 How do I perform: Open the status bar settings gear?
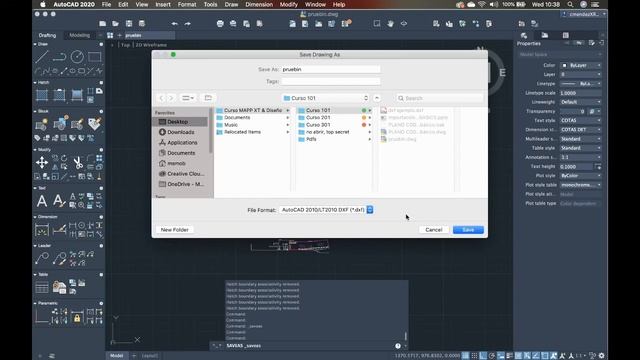[601, 356]
